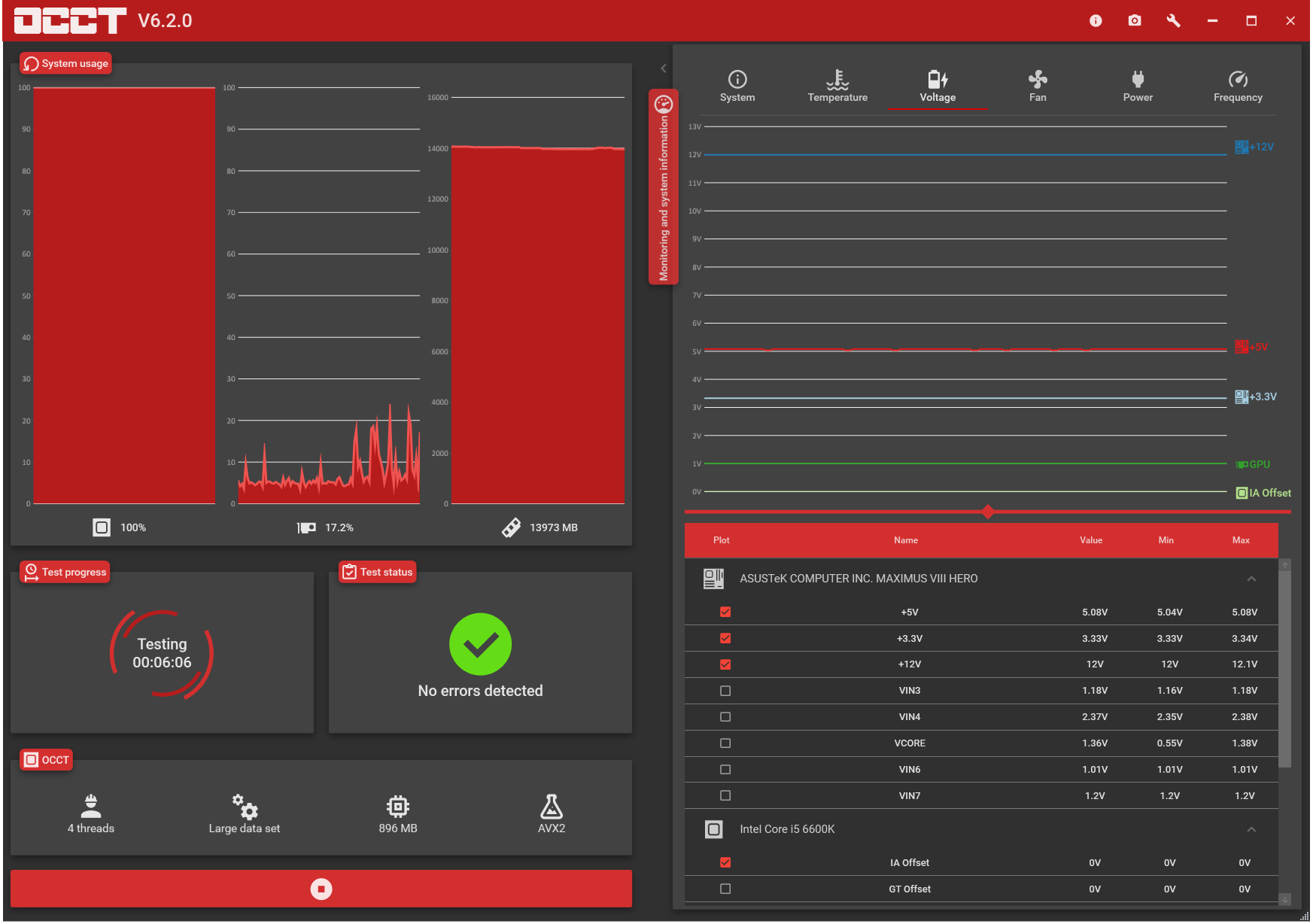Click the Test status clipboard icon
The height and width of the screenshot is (924, 1313).
tap(349, 572)
